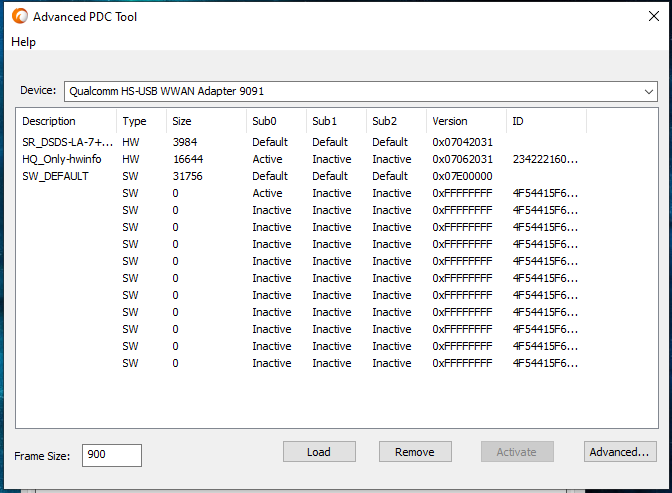Select the HQ_Only-hwinfo configuration row
The width and height of the screenshot is (672, 493).
[x=62, y=159]
